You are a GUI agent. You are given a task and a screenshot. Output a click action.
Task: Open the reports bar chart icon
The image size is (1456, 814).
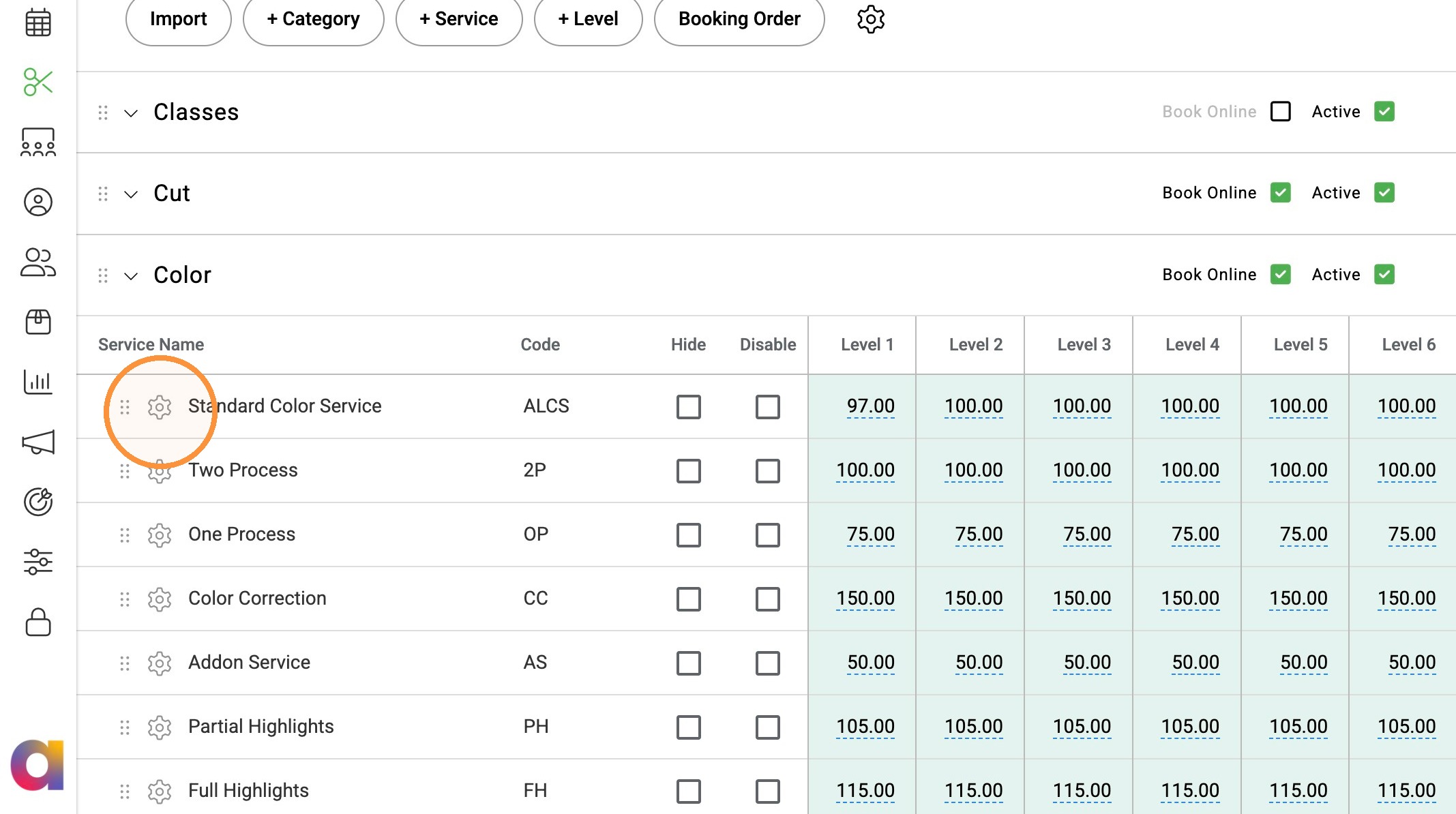point(38,382)
